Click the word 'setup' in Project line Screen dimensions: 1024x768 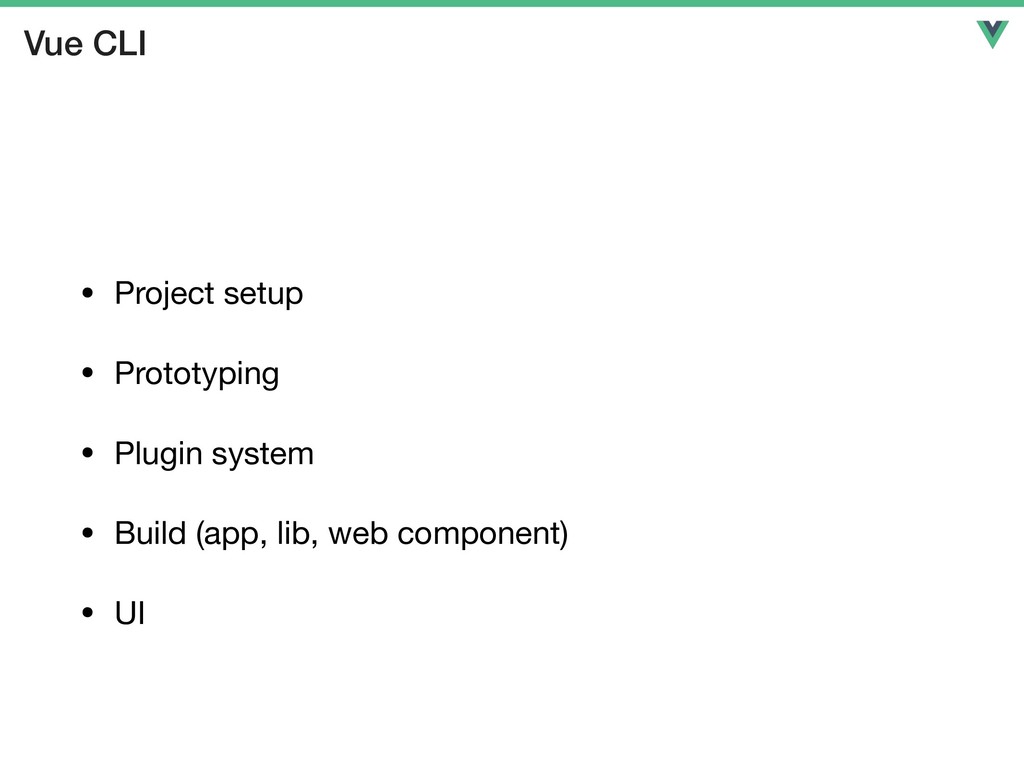263,295
